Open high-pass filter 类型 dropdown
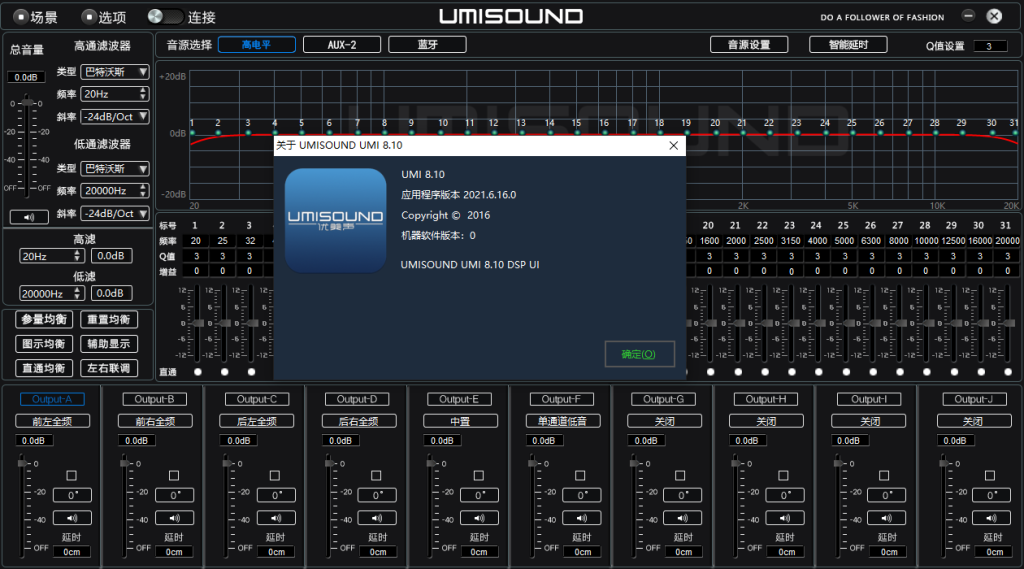 point(115,72)
